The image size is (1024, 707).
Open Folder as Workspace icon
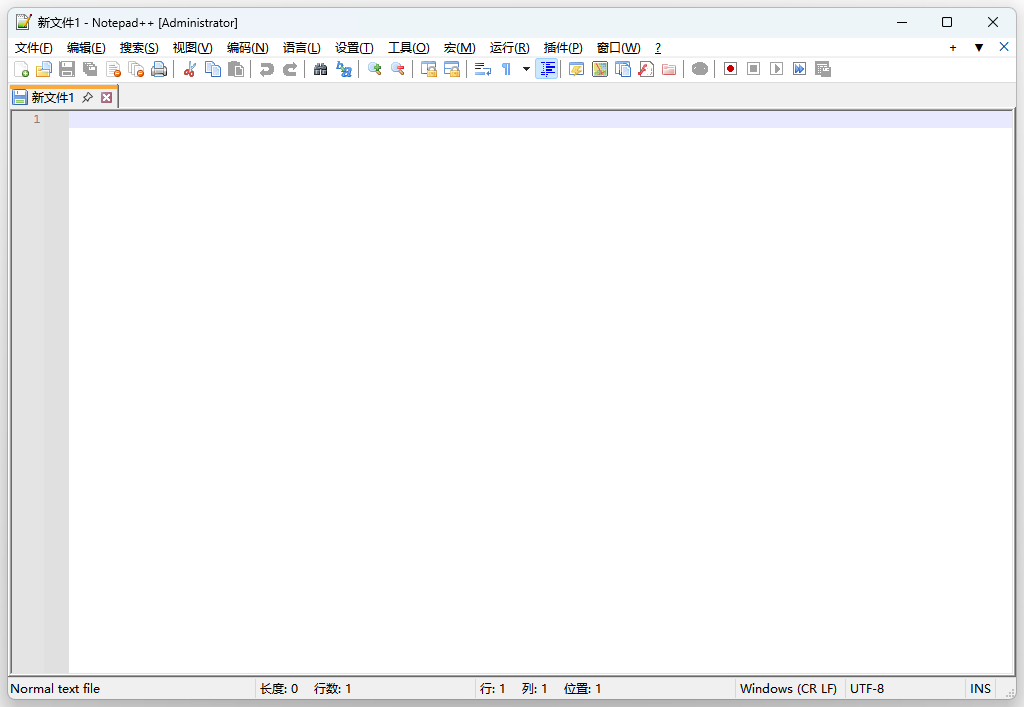[669, 69]
